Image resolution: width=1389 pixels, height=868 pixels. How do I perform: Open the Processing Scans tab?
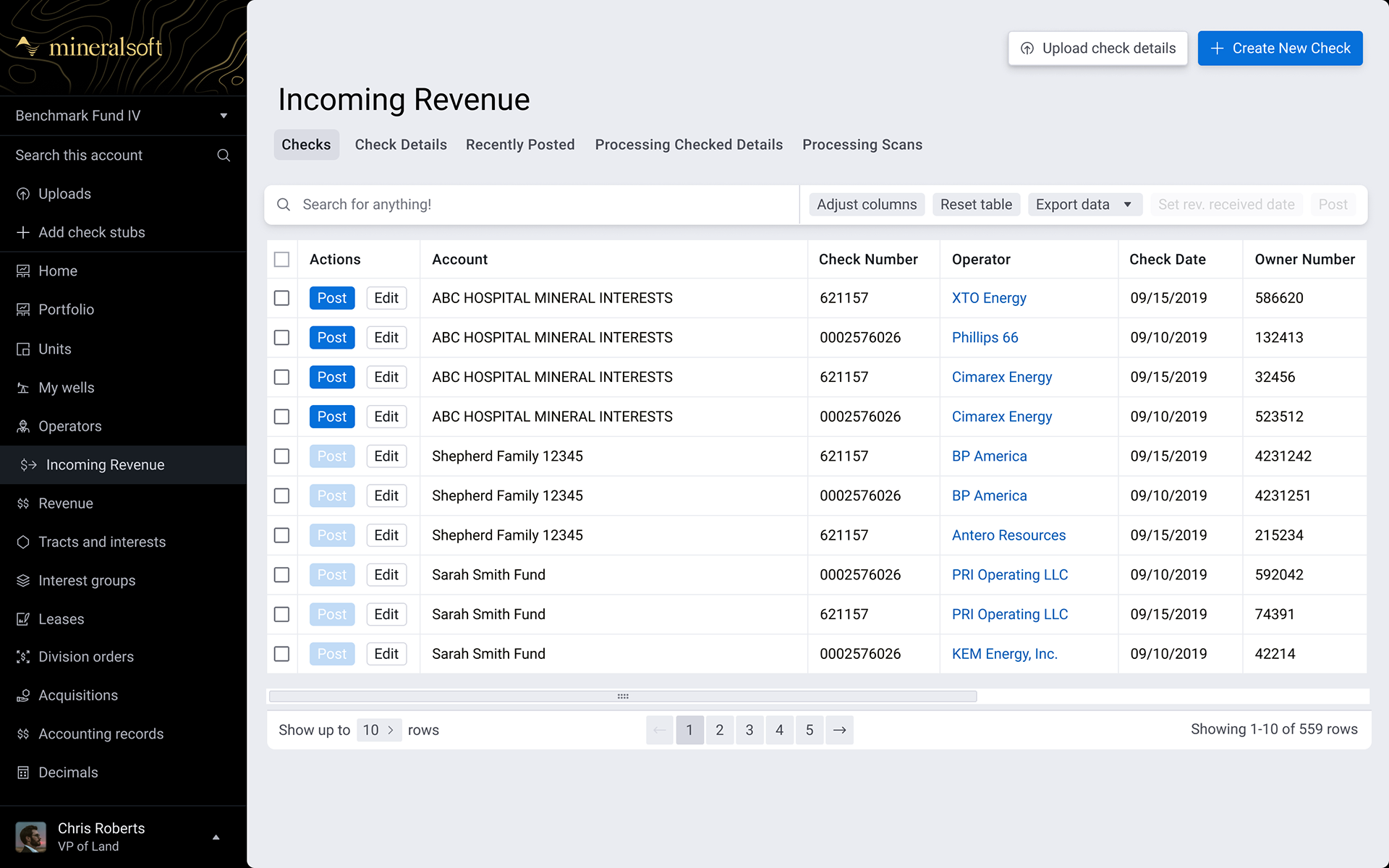tap(862, 145)
